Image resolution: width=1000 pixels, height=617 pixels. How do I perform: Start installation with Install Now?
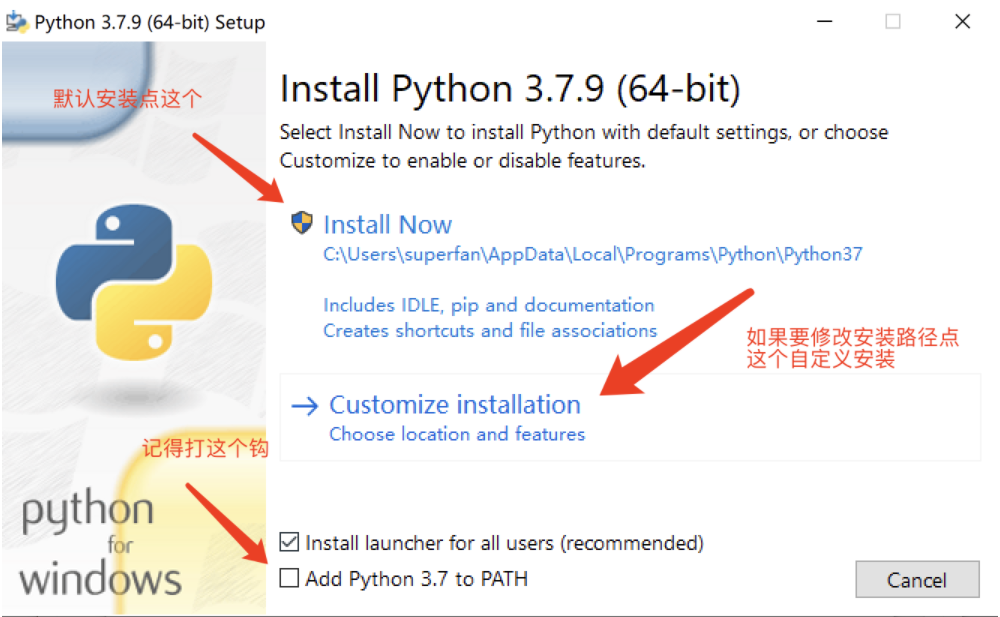(x=387, y=225)
